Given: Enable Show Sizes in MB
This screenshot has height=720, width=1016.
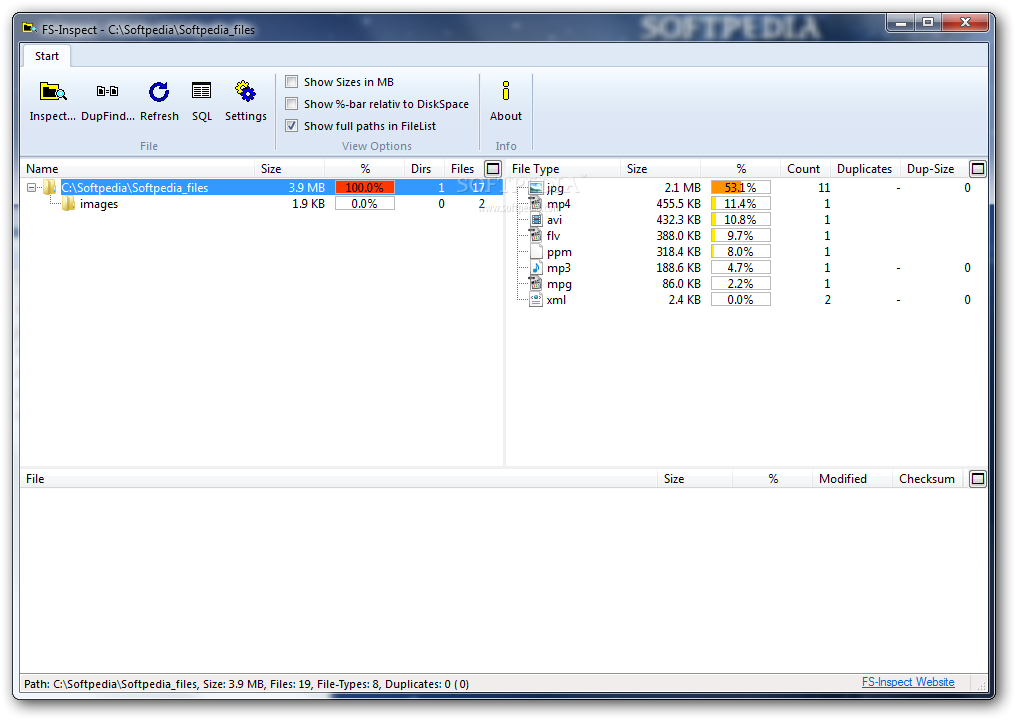Looking at the screenshot, I should tap(292, 82).
